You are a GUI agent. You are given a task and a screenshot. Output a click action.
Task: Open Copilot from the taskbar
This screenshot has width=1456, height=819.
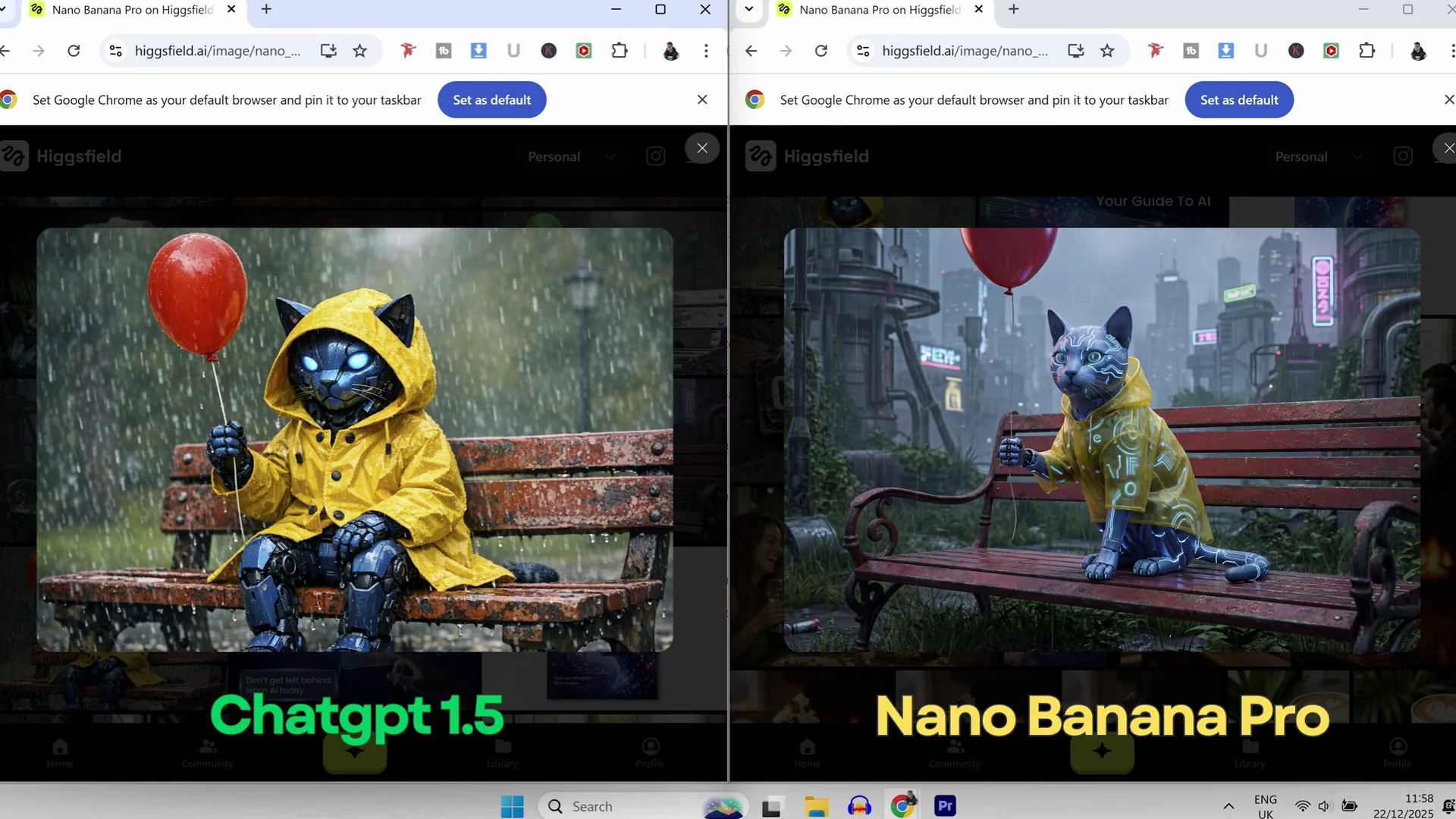click(x=723, y=806)
